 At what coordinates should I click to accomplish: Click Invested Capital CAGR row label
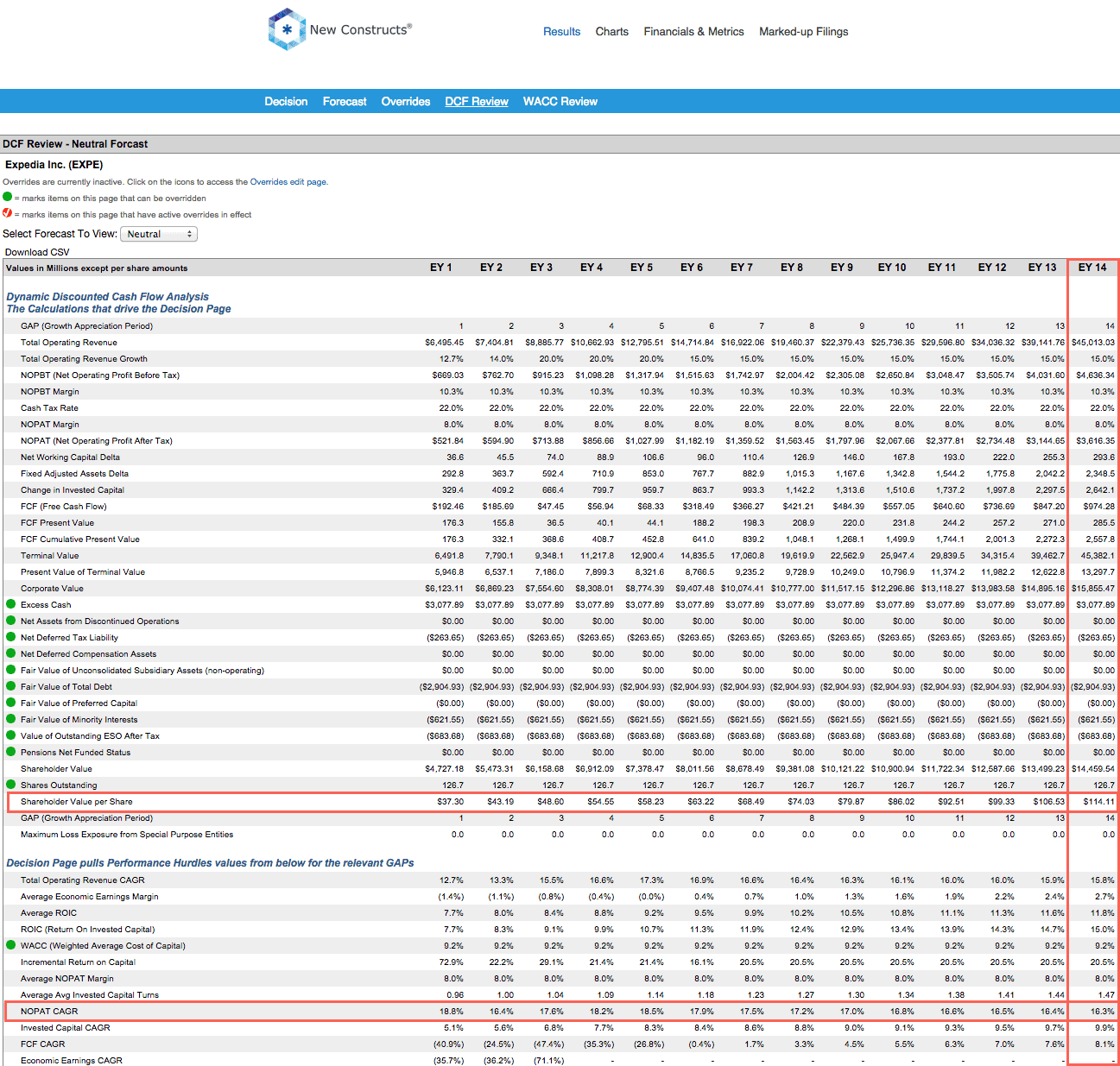[66, 1028]
